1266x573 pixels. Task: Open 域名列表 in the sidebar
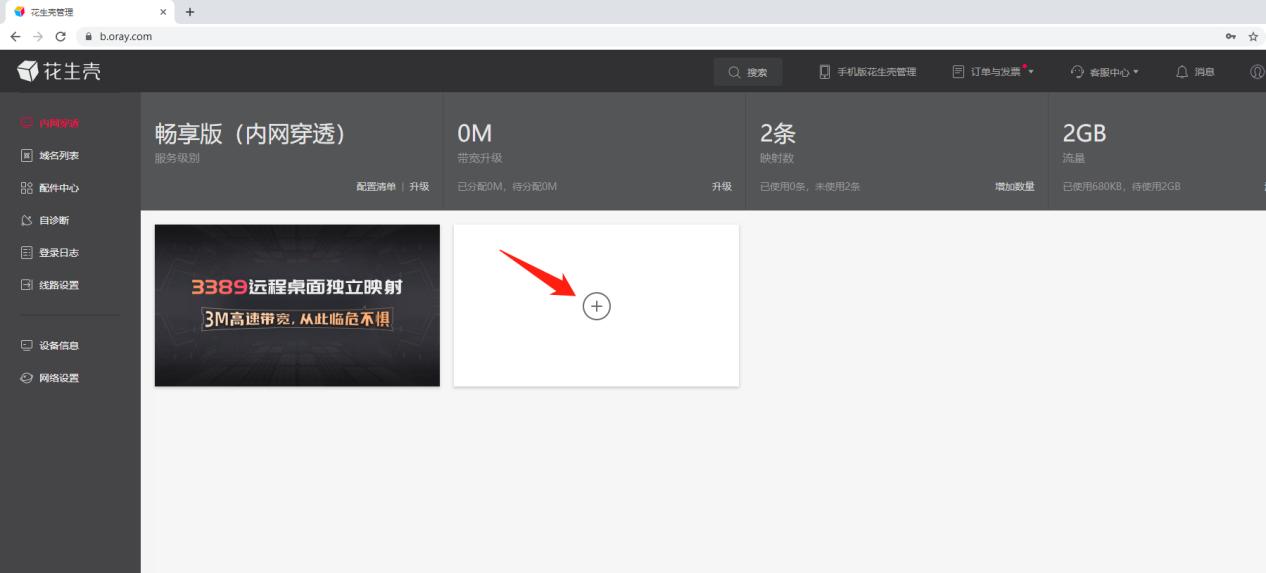(50, 156)
